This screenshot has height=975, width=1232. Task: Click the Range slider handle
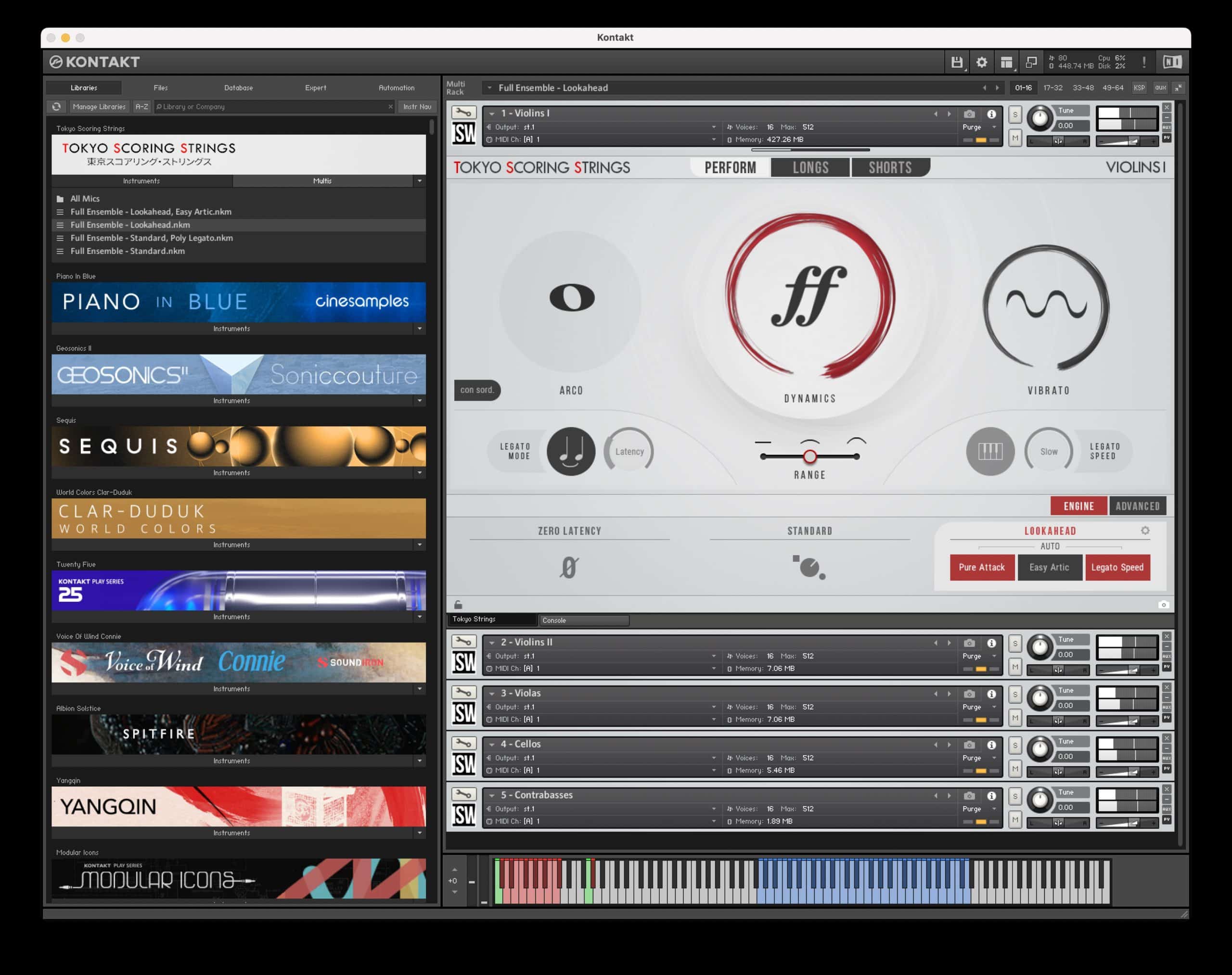click(810, 456)
